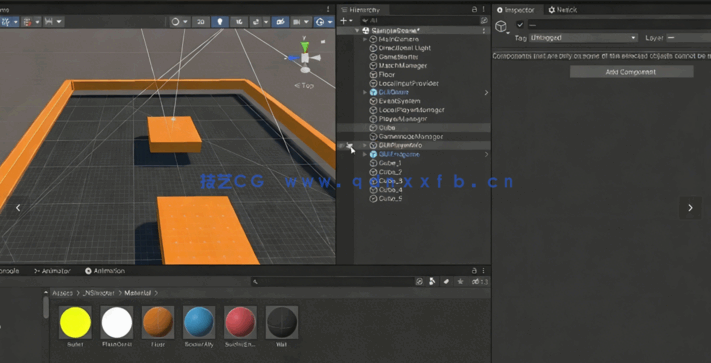Open the draw mode shading sphere dropdown

(179, 22)
